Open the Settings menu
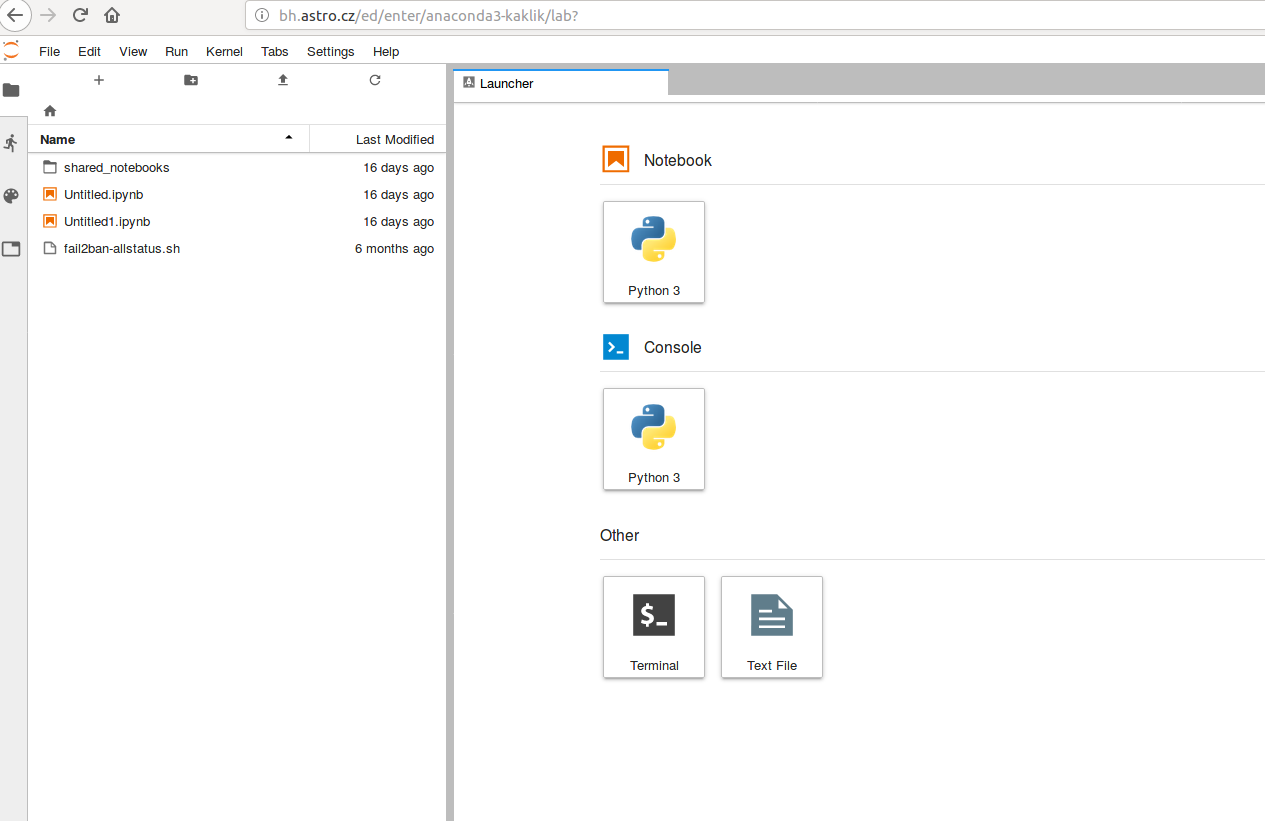 (x=330, y=52)
